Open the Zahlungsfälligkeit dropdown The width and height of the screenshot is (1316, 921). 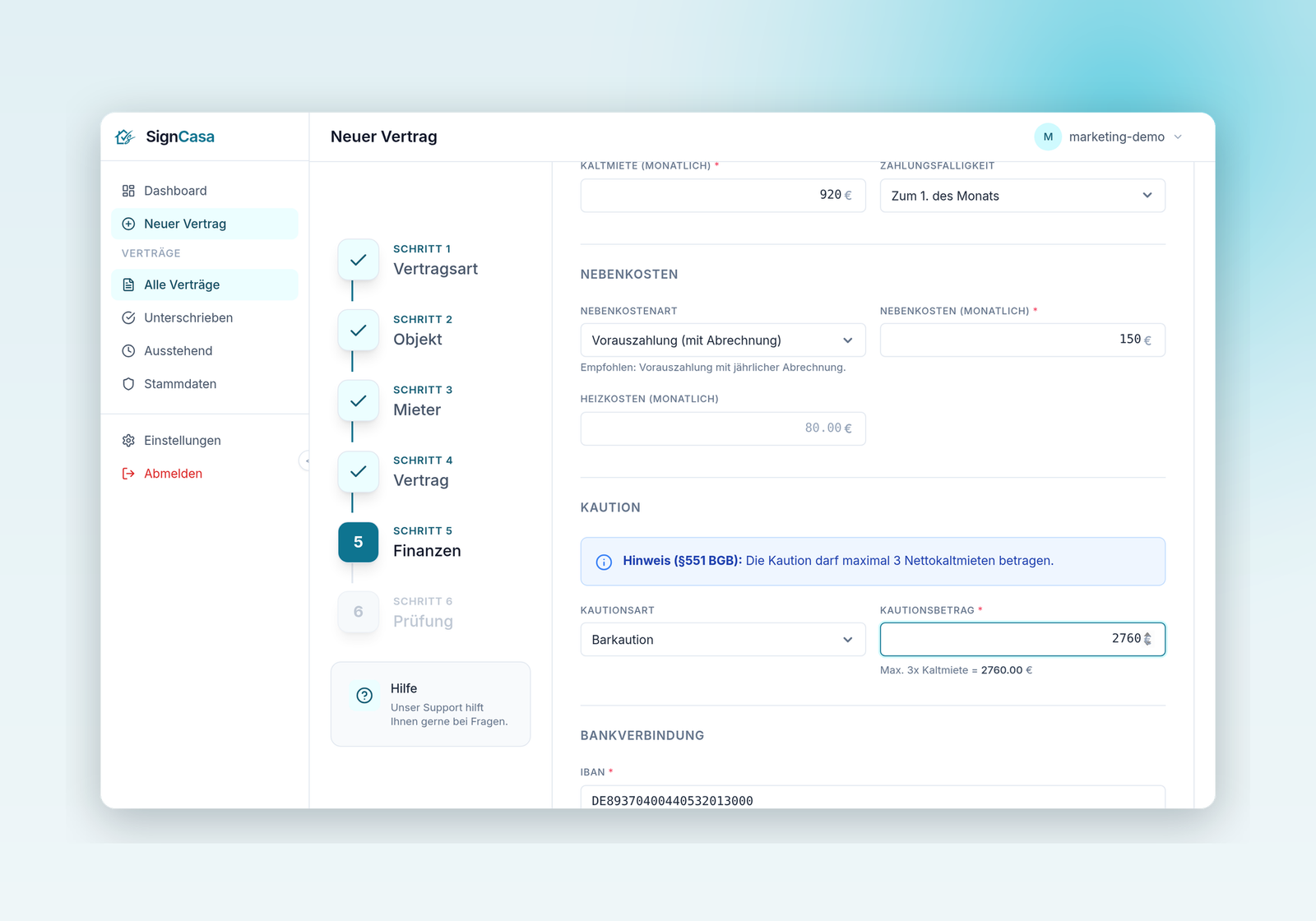coord(1022,196)
